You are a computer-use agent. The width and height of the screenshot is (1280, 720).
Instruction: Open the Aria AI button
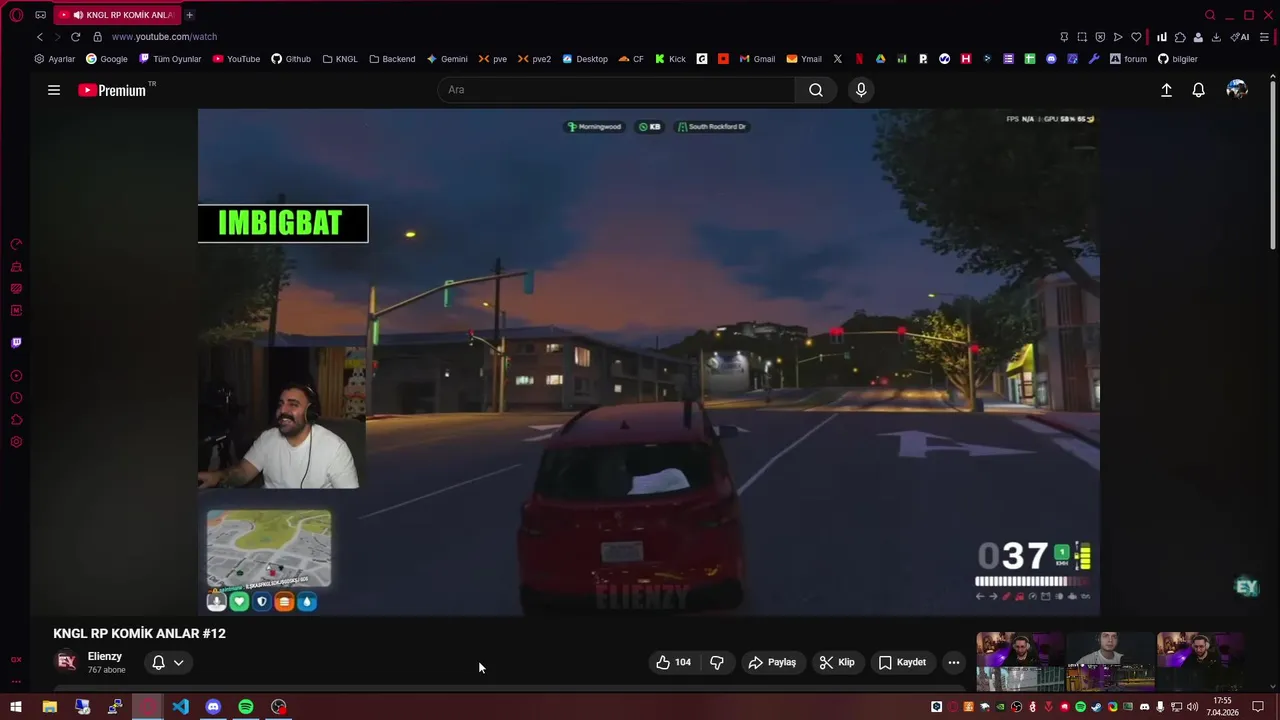(1240, 37)
